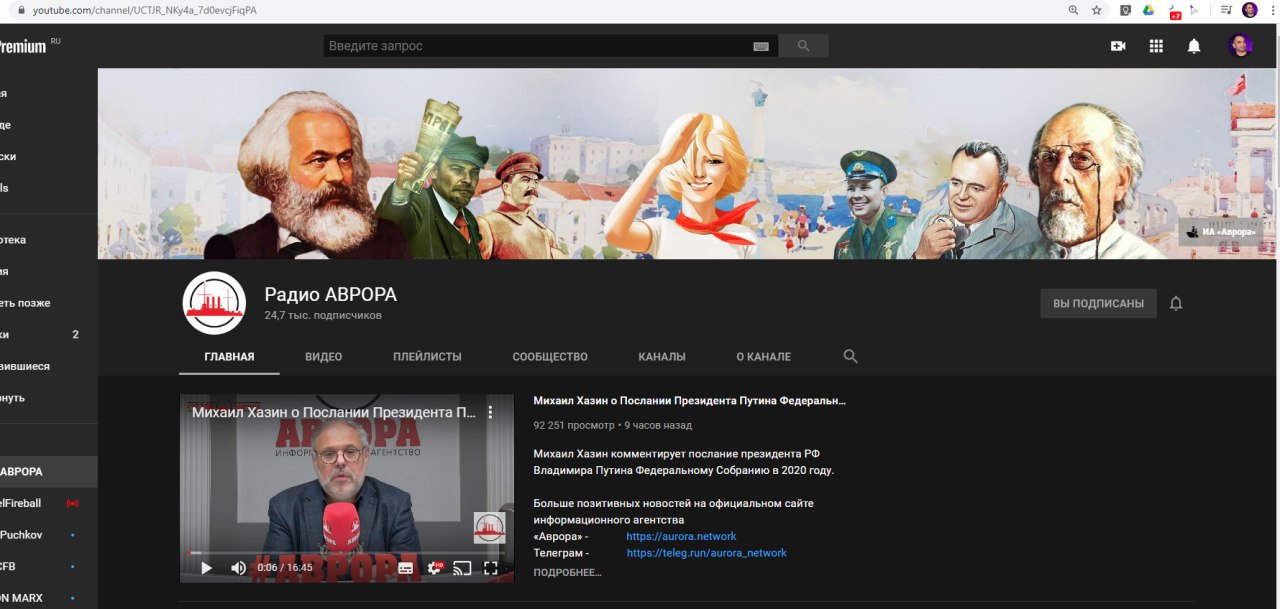Open the Chrome three-dot menu
The width and height of the screenshot is (1280, 609).
click(x=1271, y=10)
